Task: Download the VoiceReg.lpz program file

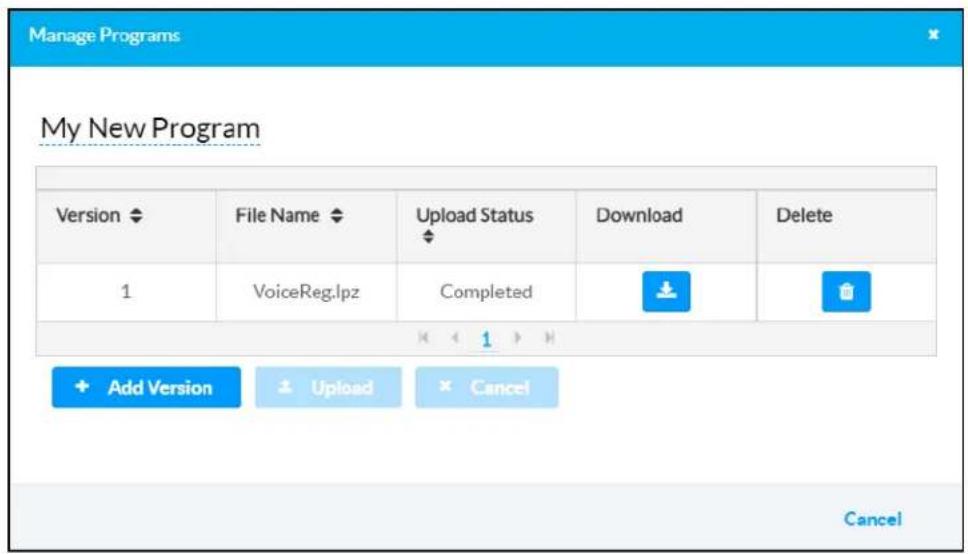Action: (666, 292)
